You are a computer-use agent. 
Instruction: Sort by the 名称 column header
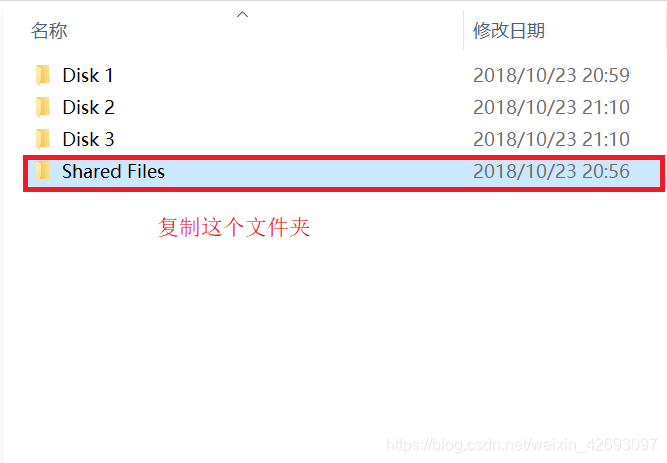pos(49,31)
